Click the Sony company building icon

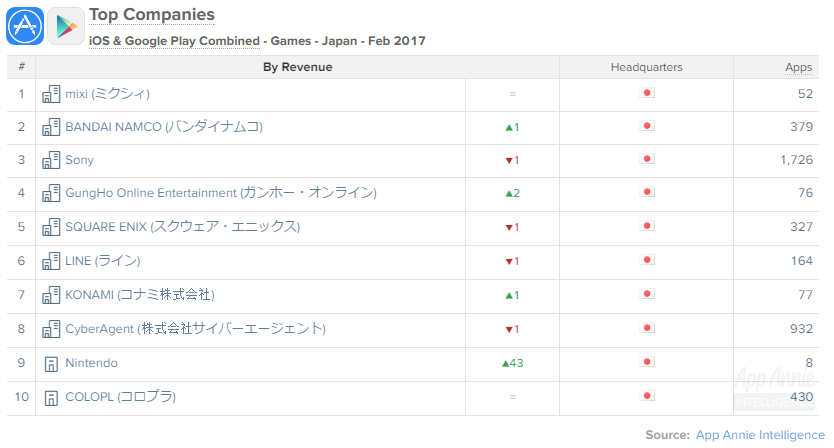coord(51,161)
